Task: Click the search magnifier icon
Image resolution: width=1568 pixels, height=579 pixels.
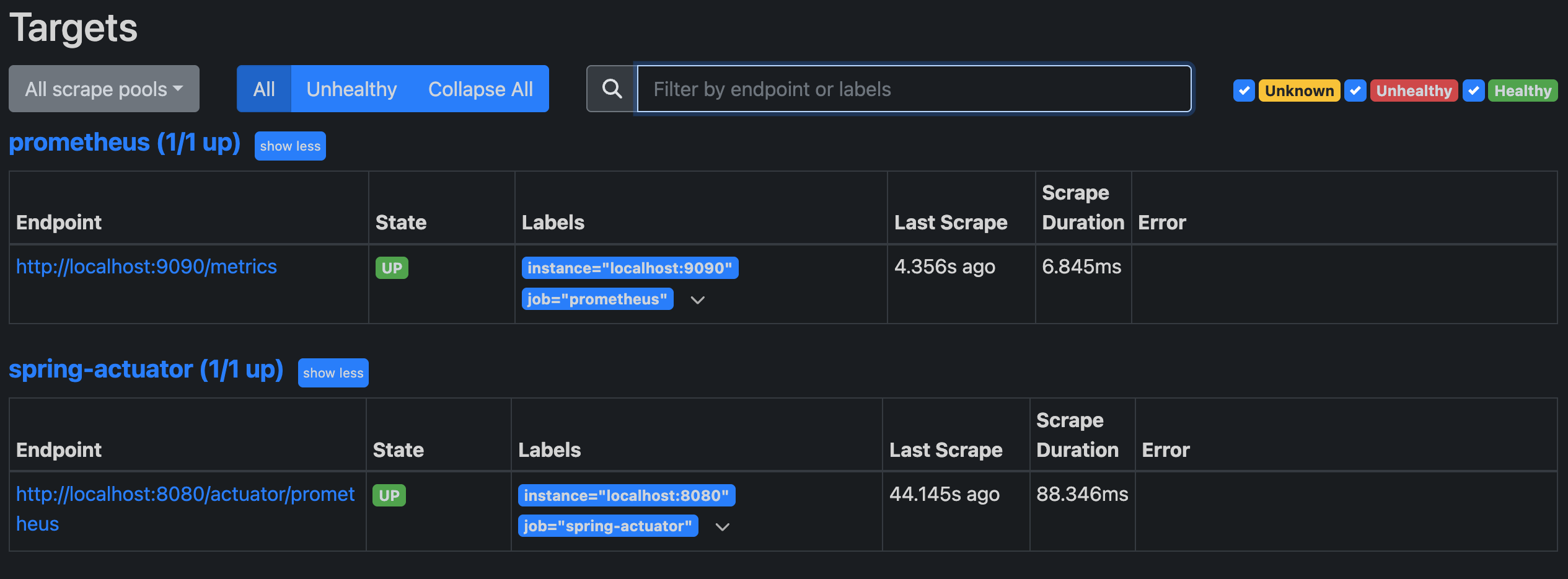Action: click(612, 89)
